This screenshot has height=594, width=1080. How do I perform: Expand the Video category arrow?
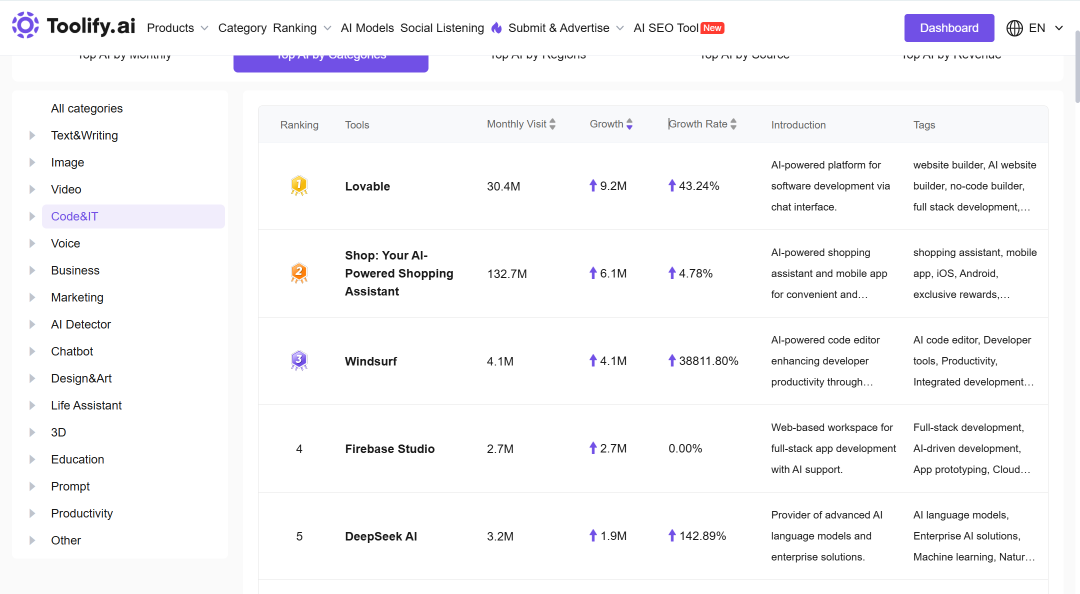click(32, 190)
